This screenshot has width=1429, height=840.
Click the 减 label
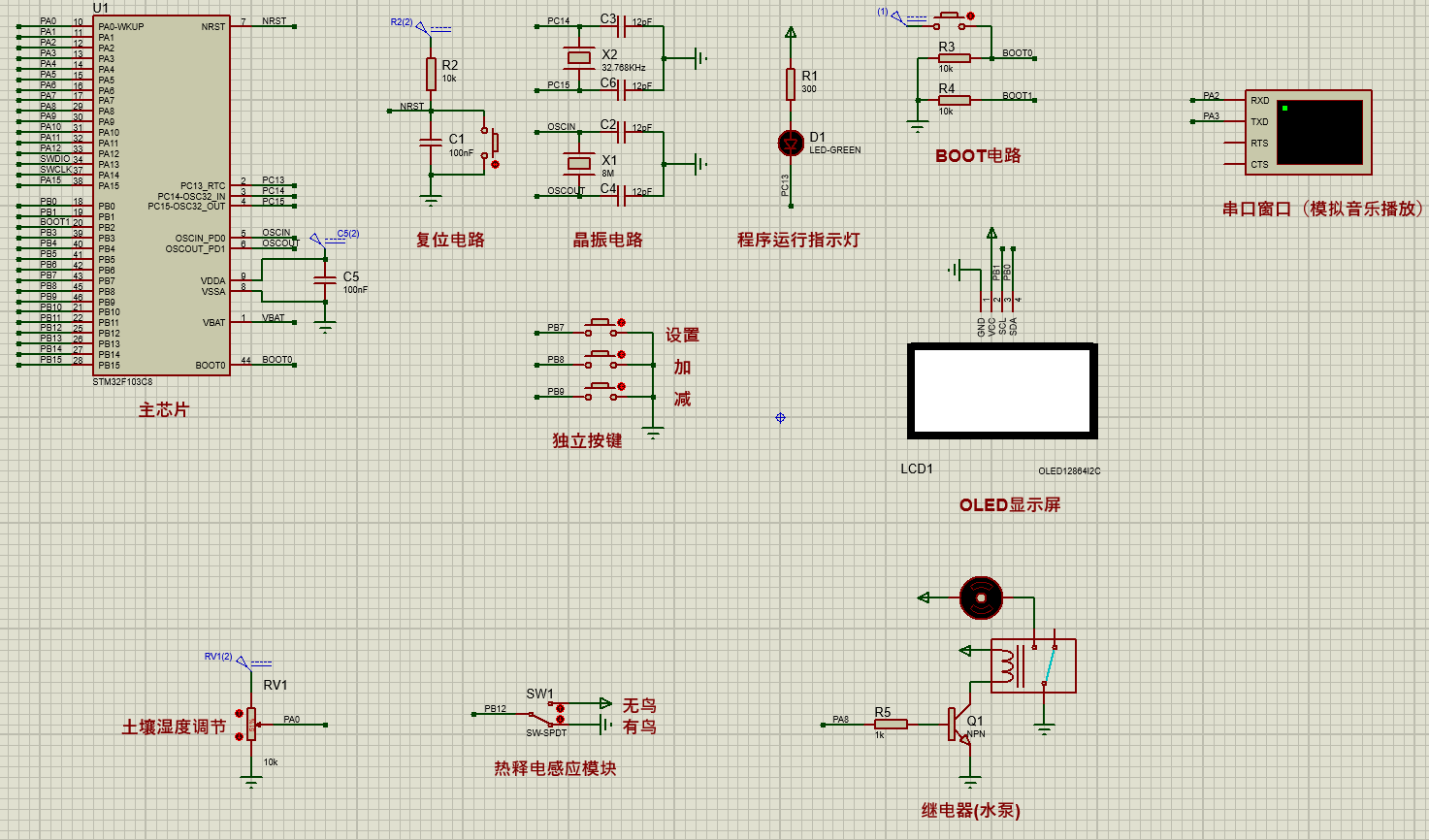(683, 399)
